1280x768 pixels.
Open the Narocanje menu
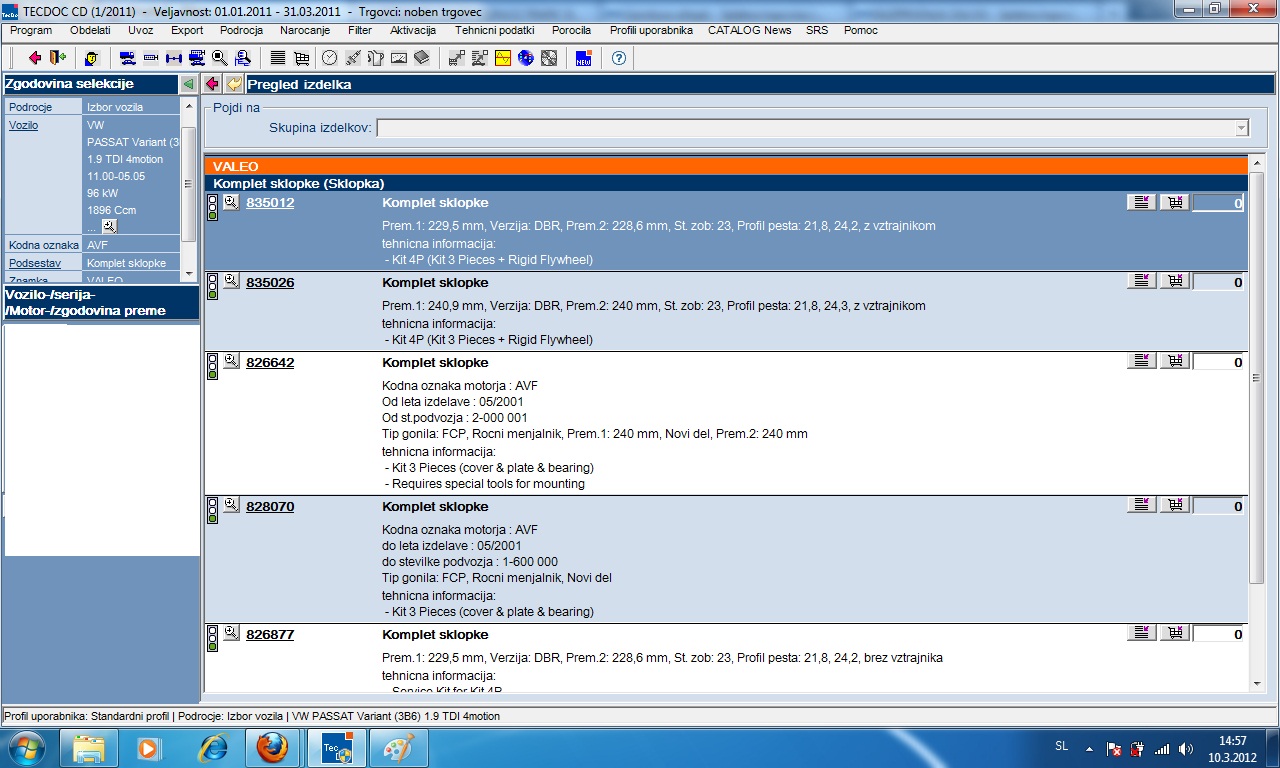tap(305, 30)
